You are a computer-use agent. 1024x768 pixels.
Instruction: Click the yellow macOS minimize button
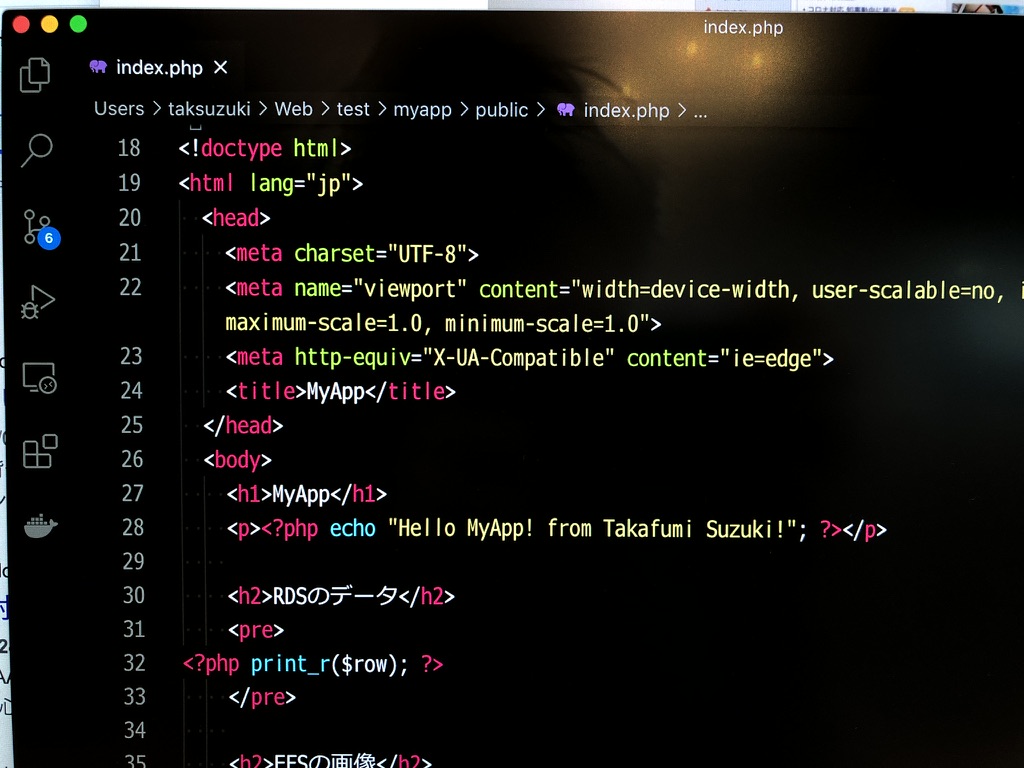tap(49, 24)
